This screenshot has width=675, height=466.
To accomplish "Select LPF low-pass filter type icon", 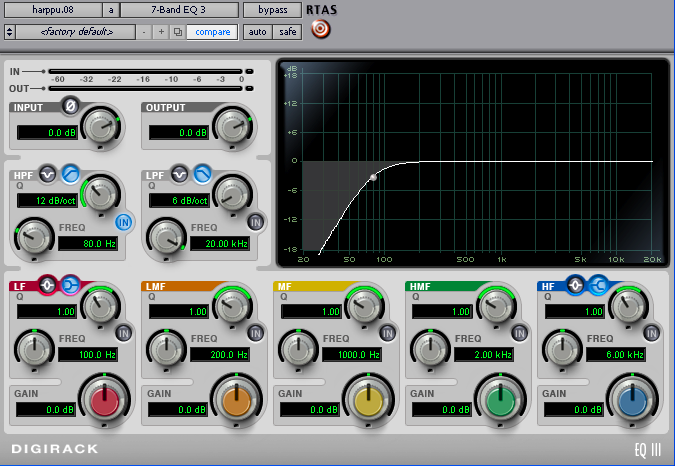I will 202,174.
